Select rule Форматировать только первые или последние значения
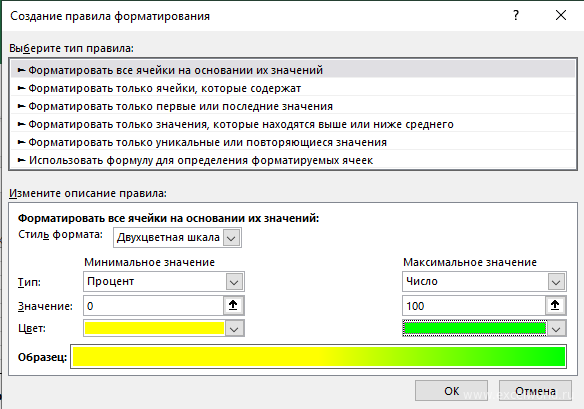 point(293,106)
